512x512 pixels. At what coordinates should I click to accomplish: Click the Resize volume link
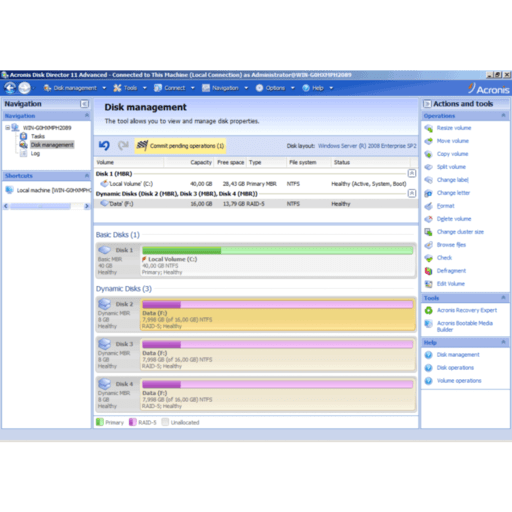[x=454, y=128]
